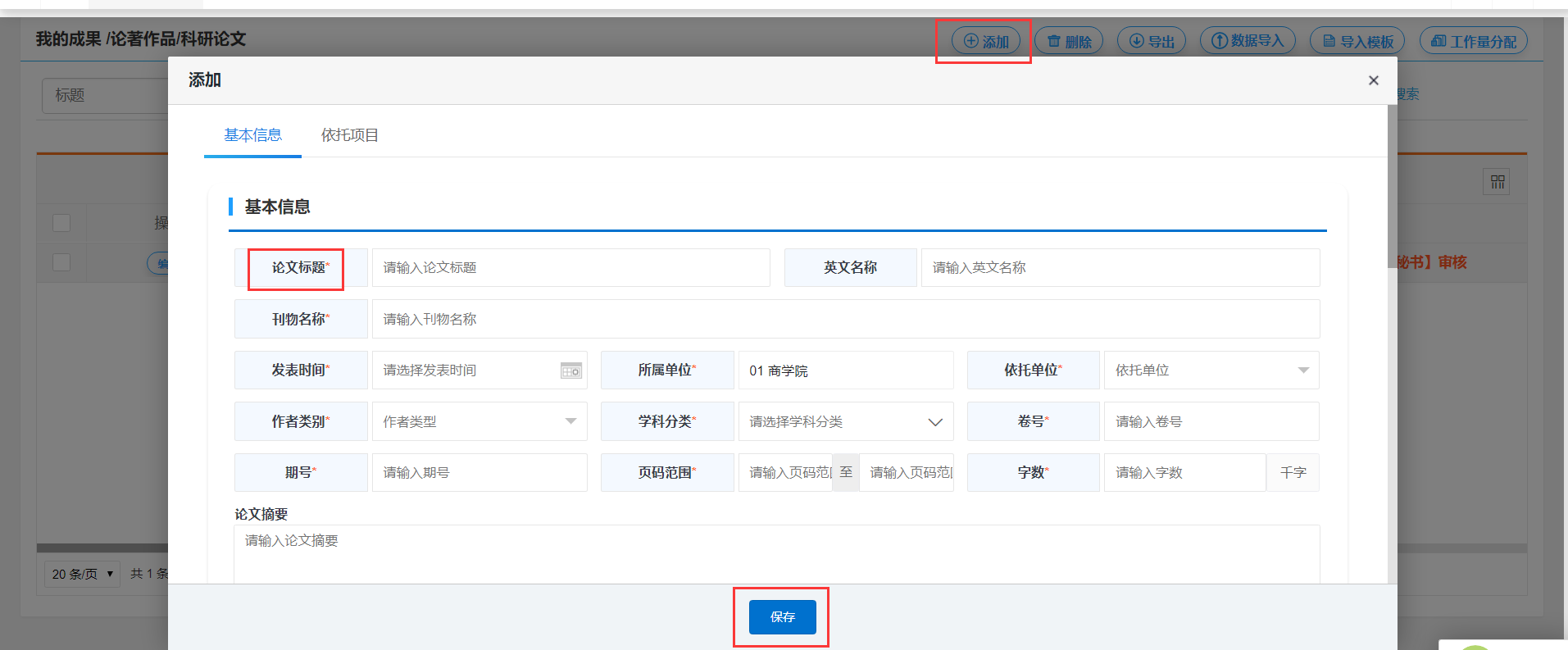Open the calendar icon for 发表时间
This screenshot has width=1568, height=650.
(571, 370)
